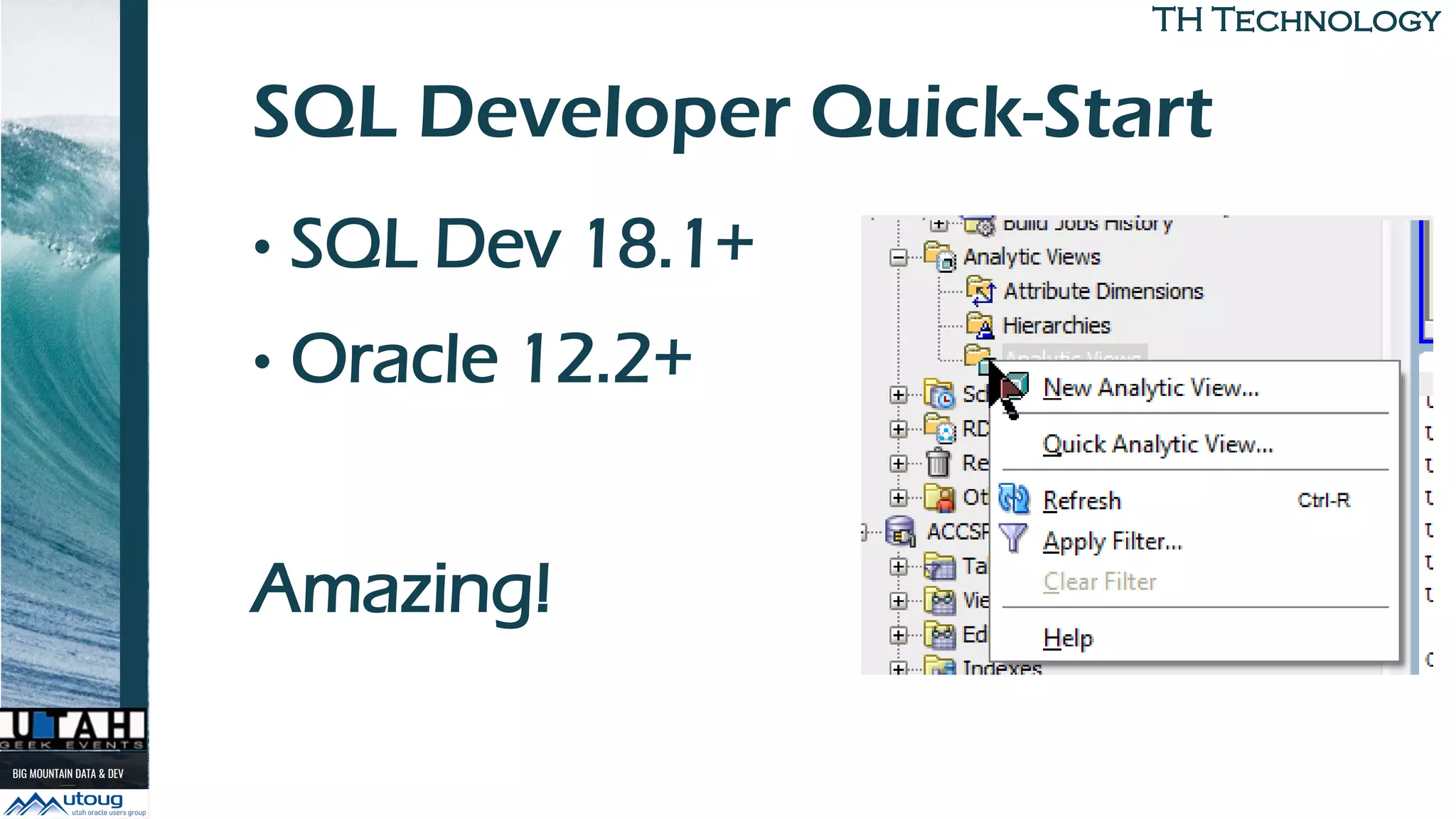Select the Attribute Dimensions tree item
Screen dimensions: 1456x819
(x=1103, y=291)
